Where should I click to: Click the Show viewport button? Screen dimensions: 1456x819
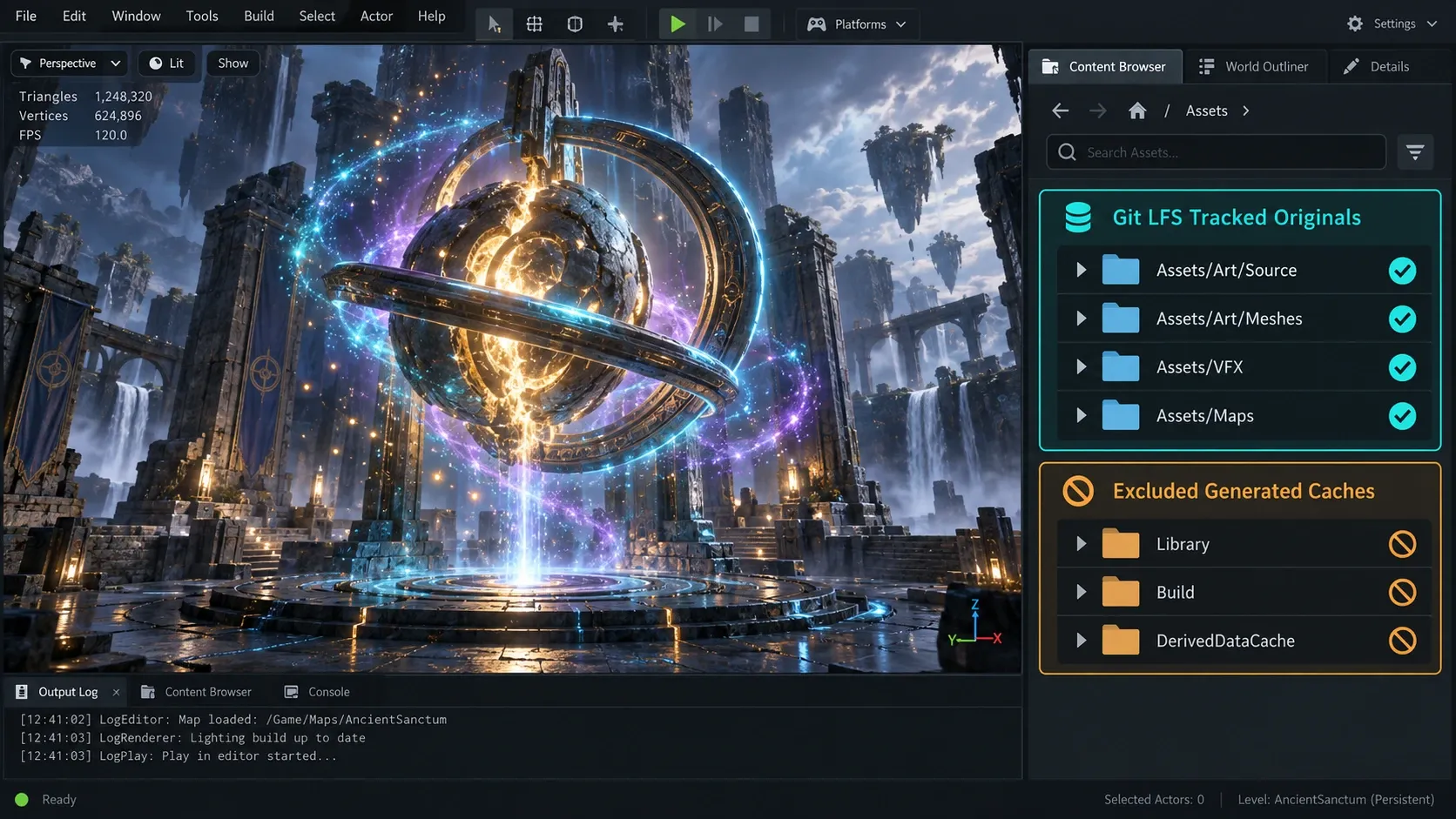(233, 63)
